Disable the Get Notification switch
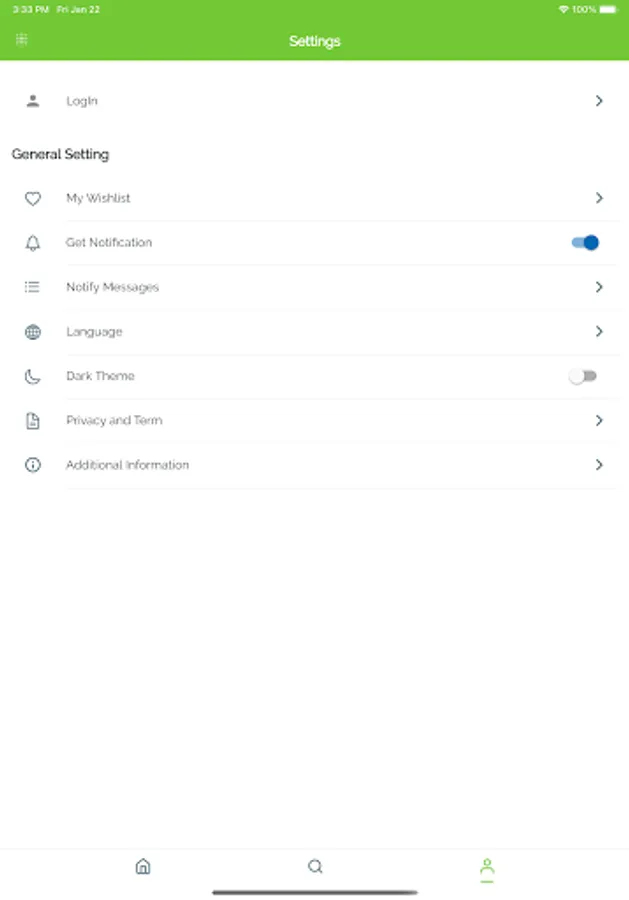Viewport: 629px width, 900px height. pos(585,242)
